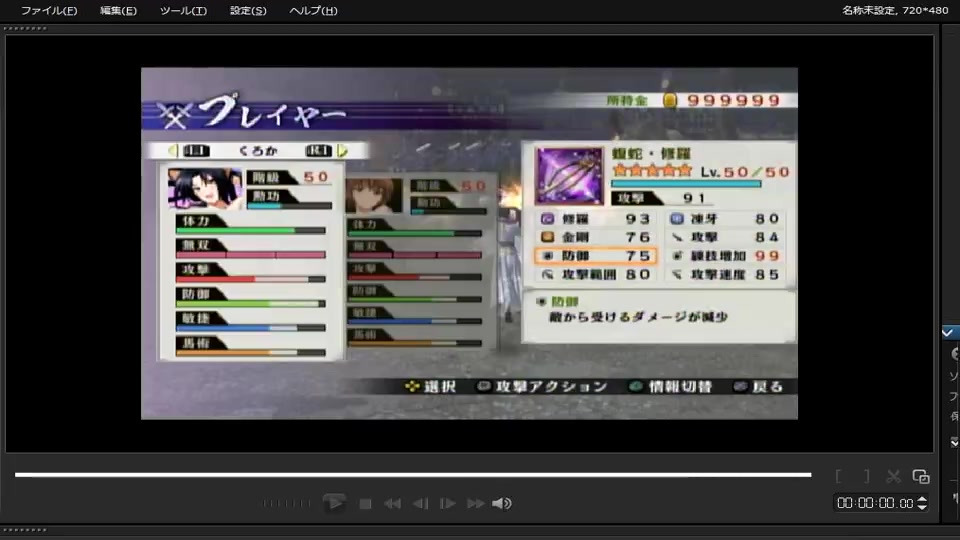Viewport: 960px width, 540px height.
Task: Click the jog shuttle slider beside Play
Action: tap(285, 503)
